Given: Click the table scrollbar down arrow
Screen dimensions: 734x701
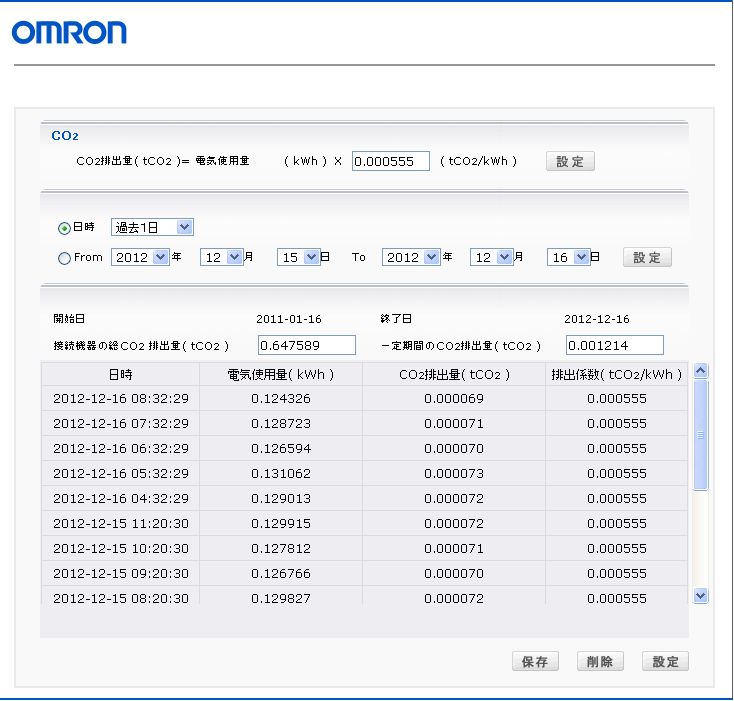Looking at the screenshot, I should click(700, 595).
